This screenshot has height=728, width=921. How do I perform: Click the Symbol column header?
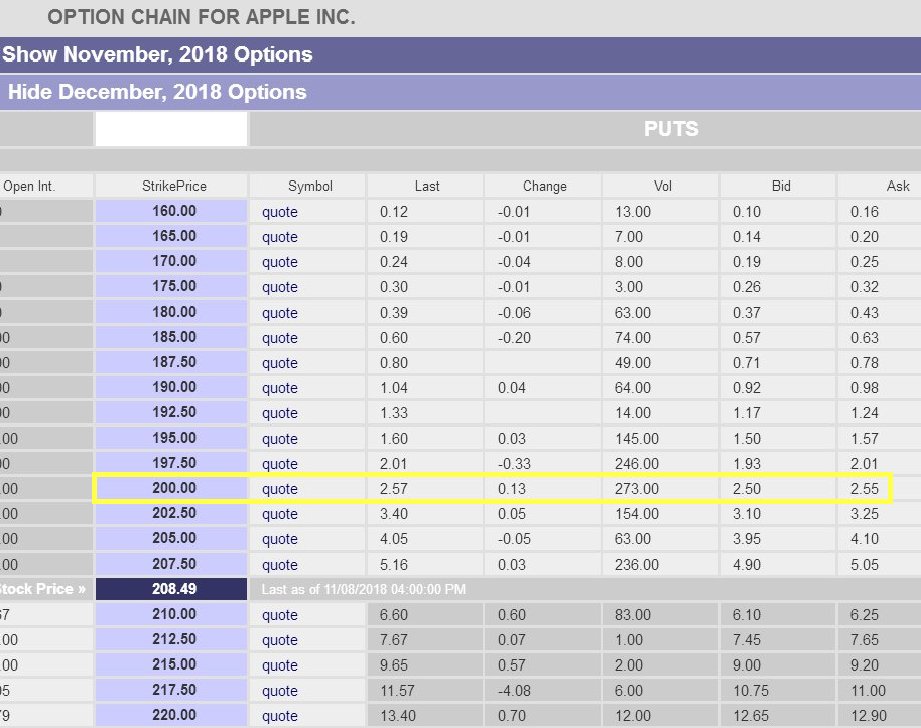point(310,186)
